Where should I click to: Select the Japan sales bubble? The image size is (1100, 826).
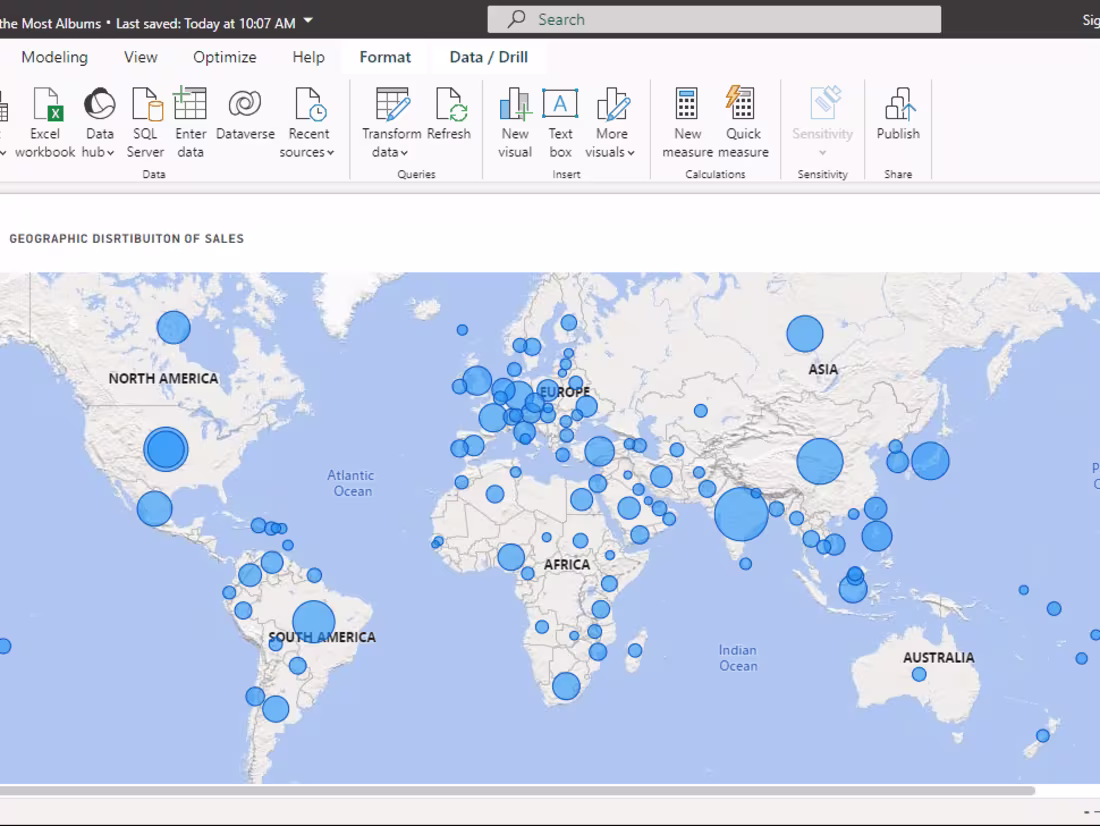[x=930, y=460]
